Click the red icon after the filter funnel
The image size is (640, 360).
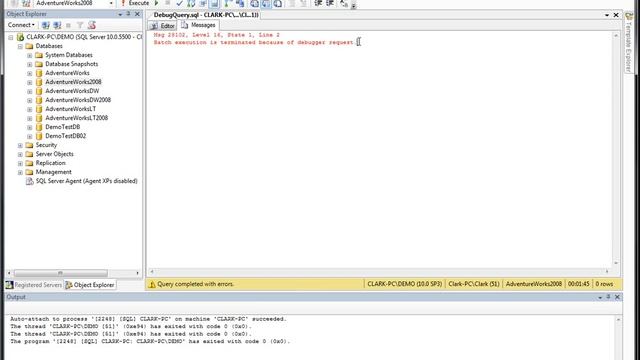(92, 25)
